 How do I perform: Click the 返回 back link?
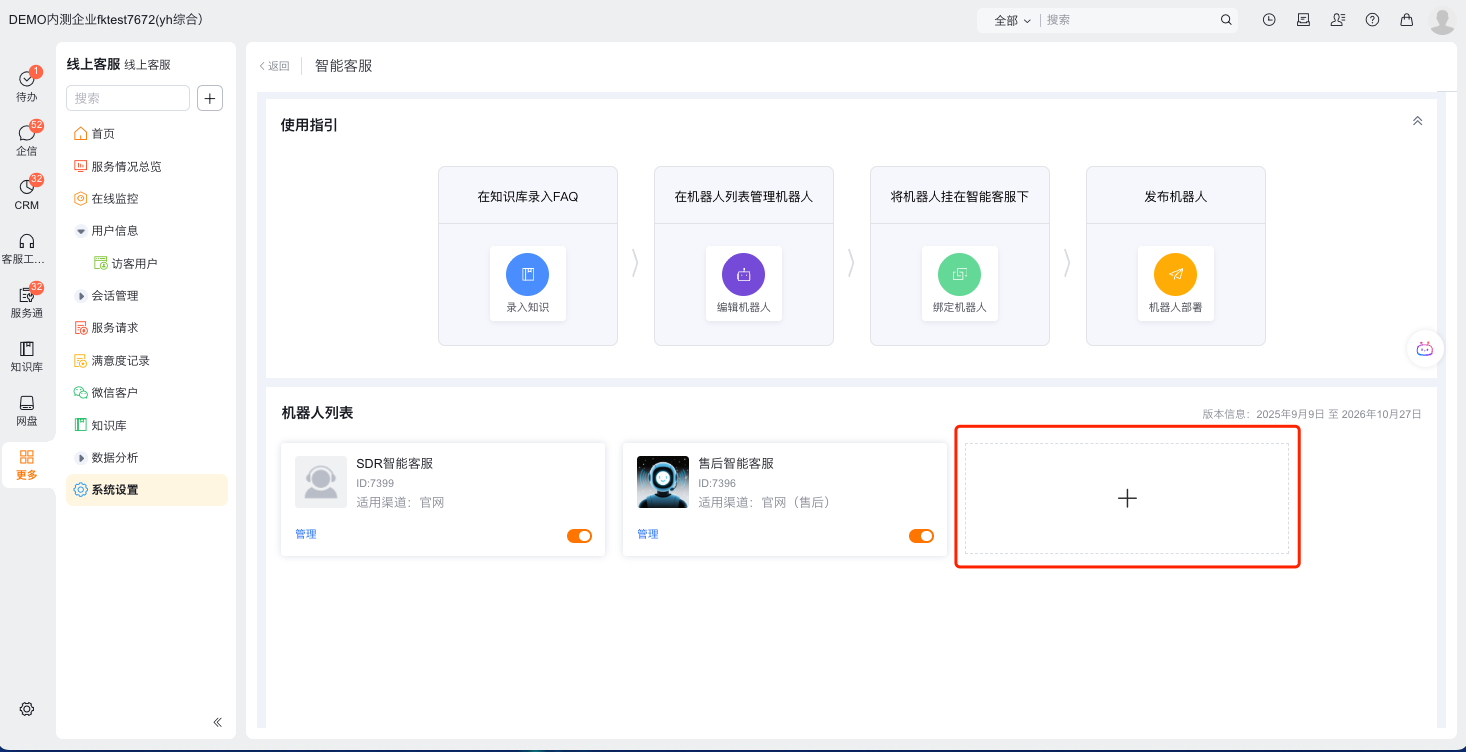pyautogui.click(x=274, y=66)
